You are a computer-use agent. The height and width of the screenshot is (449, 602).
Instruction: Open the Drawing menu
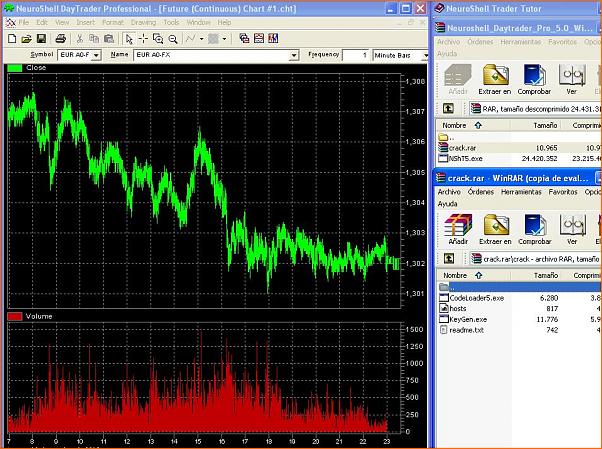pos(143,23)
